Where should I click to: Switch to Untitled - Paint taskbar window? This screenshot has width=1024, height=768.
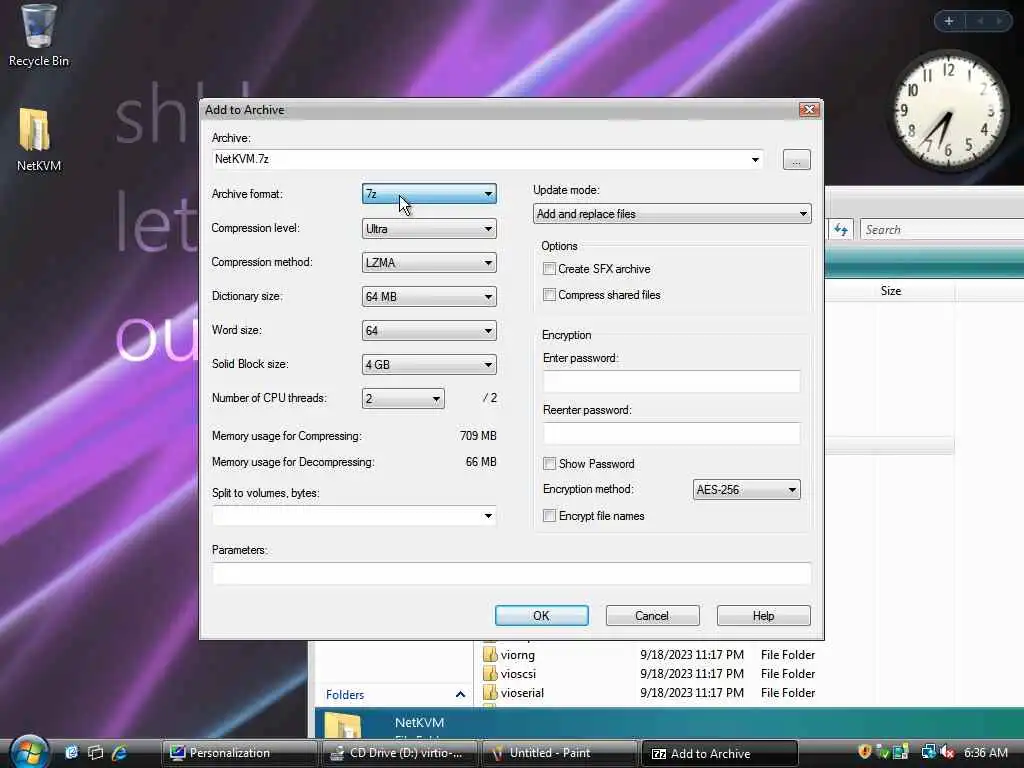[559, 753]
